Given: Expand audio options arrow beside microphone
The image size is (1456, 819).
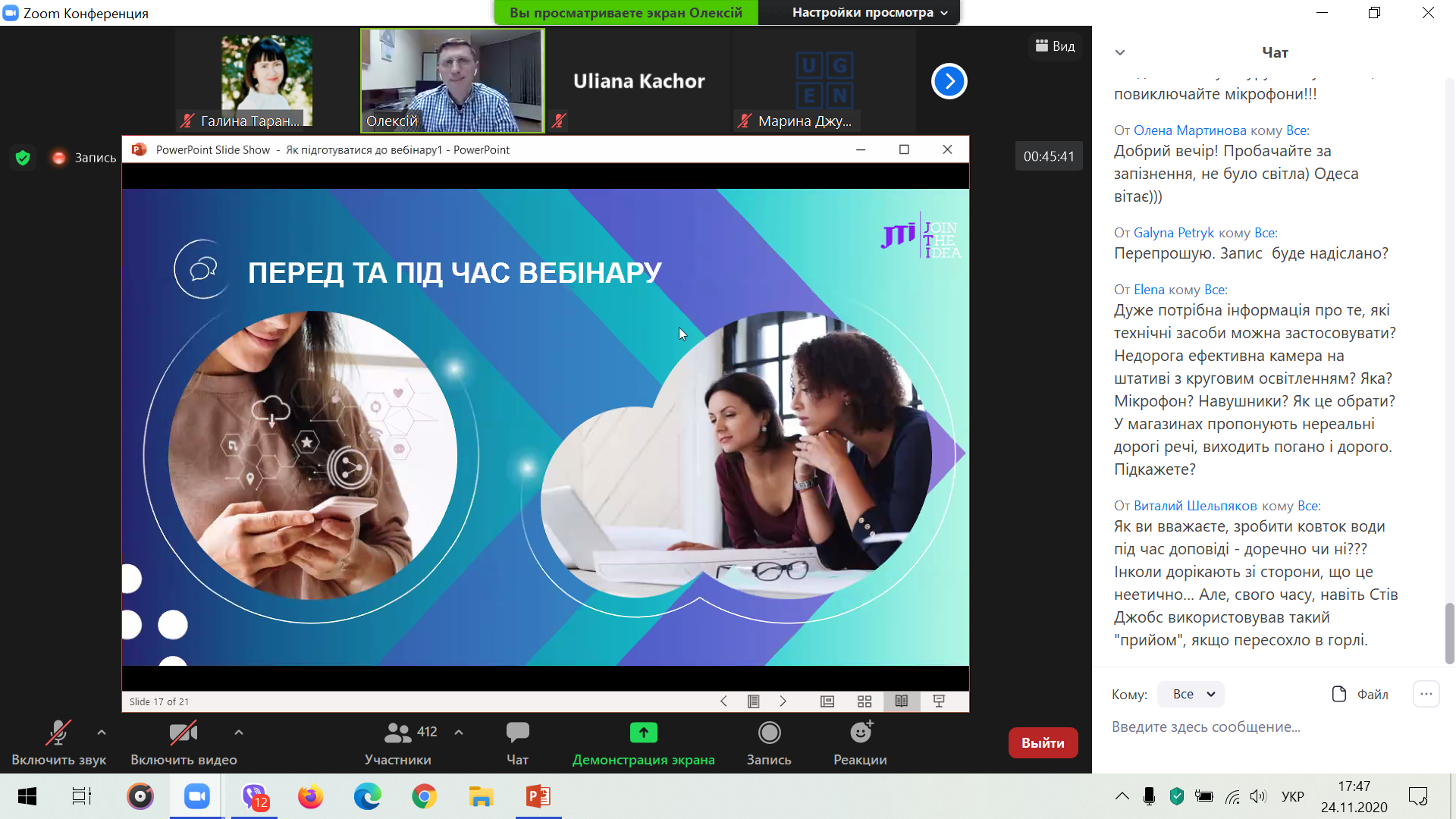Looking at the screenshot, I should 102,733.
